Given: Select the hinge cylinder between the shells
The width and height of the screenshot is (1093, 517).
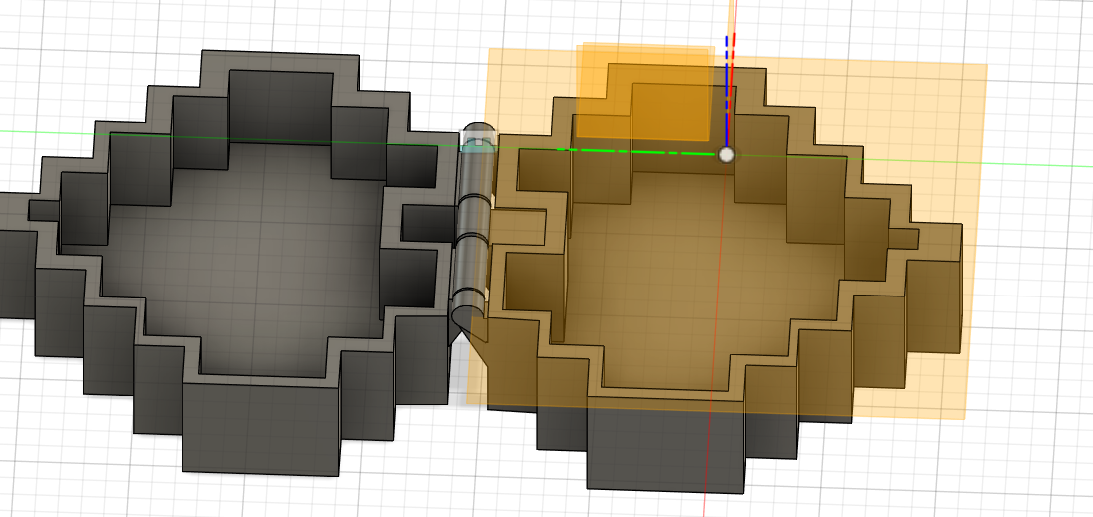Looking at the screenshot, I should pos(471,230).
